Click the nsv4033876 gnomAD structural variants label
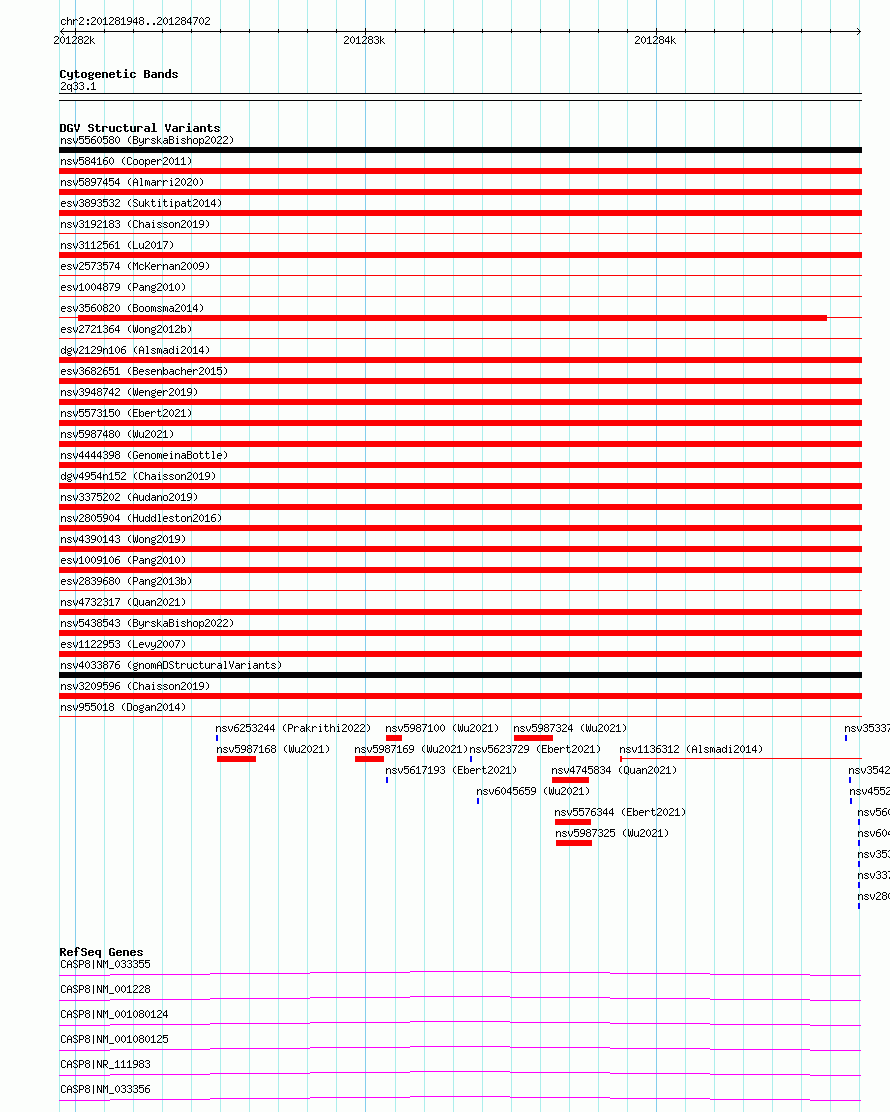The height and width of the screenshot is (1112, 890). (x=171, y=665)
